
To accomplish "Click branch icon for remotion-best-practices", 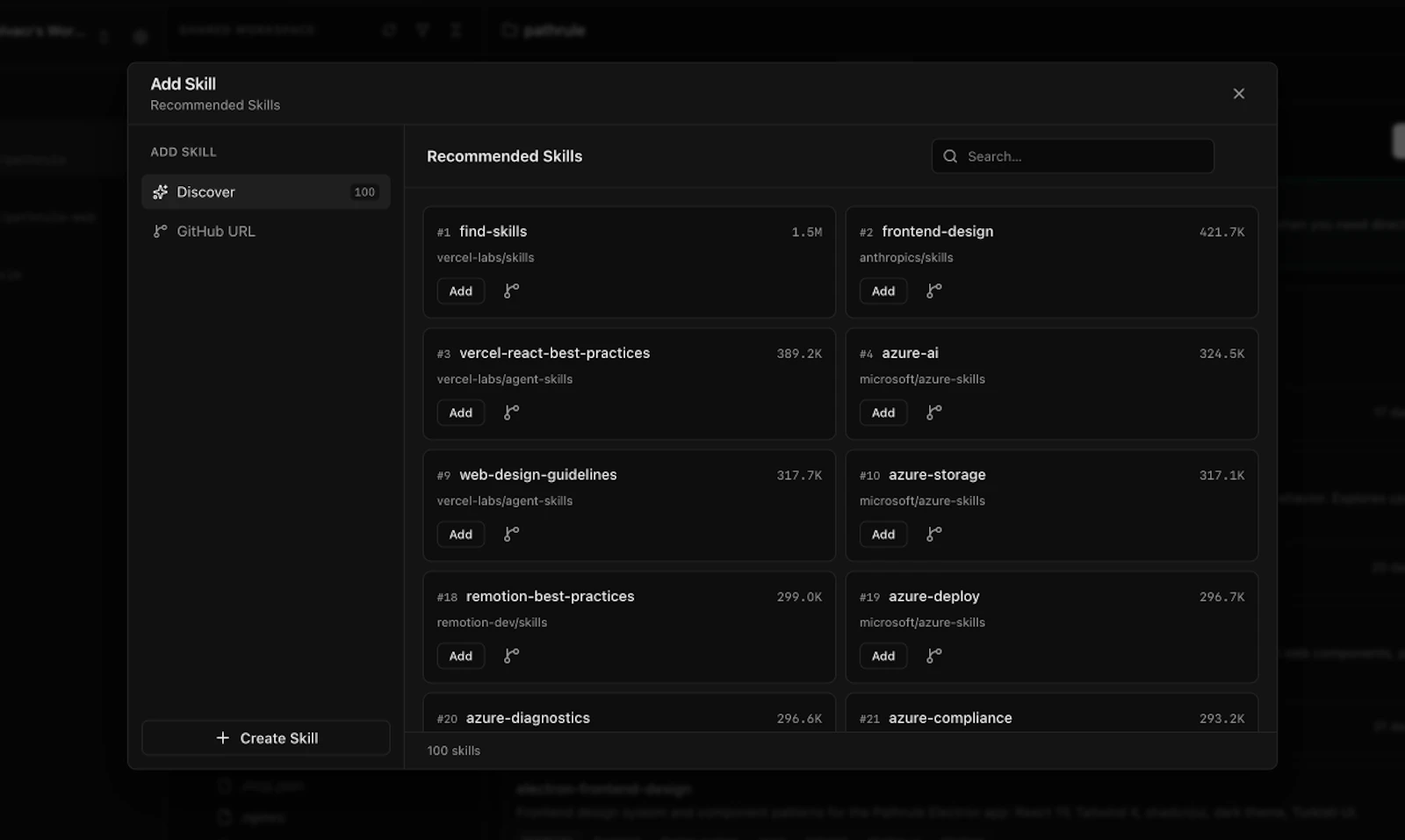I will tap(512, 656).
